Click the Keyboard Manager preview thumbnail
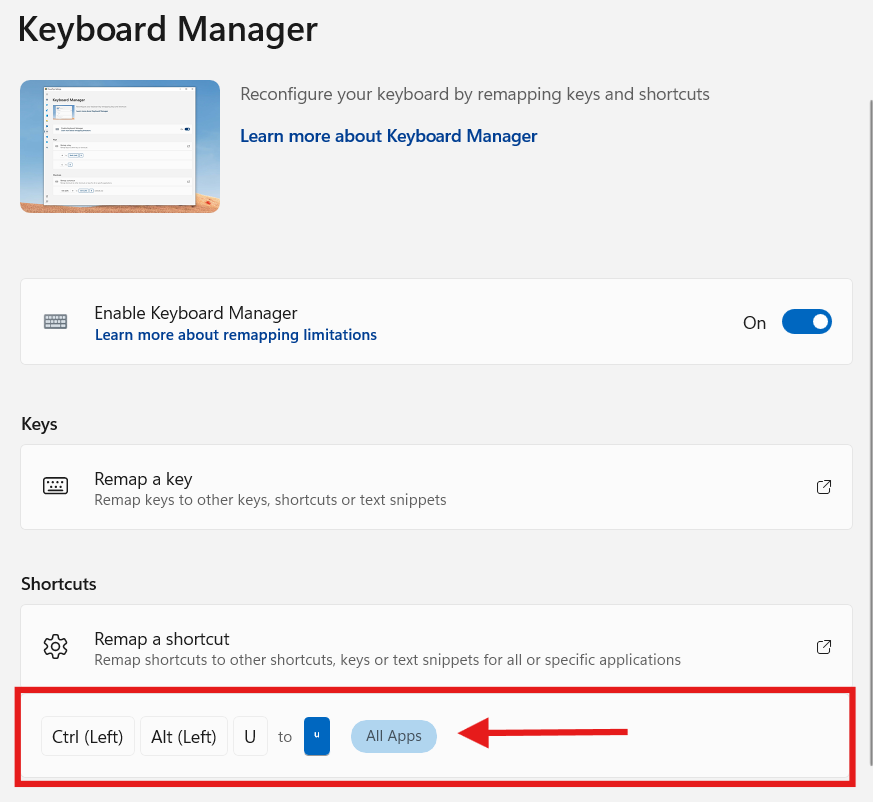This screenshot has height=802, width=873. pyautogui.click(x=120, y=146)
